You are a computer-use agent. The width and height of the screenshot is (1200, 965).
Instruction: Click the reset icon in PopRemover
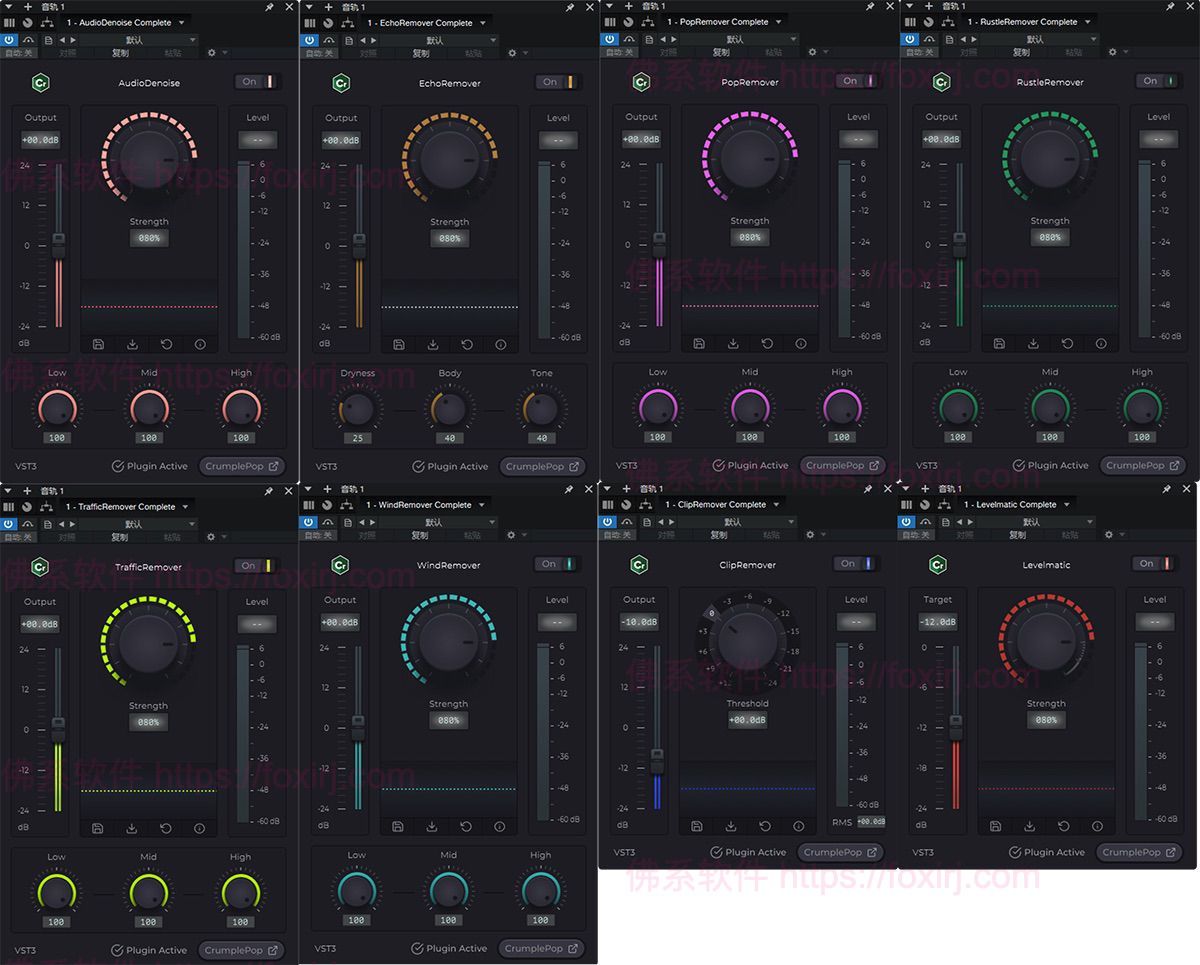point(767,343)
